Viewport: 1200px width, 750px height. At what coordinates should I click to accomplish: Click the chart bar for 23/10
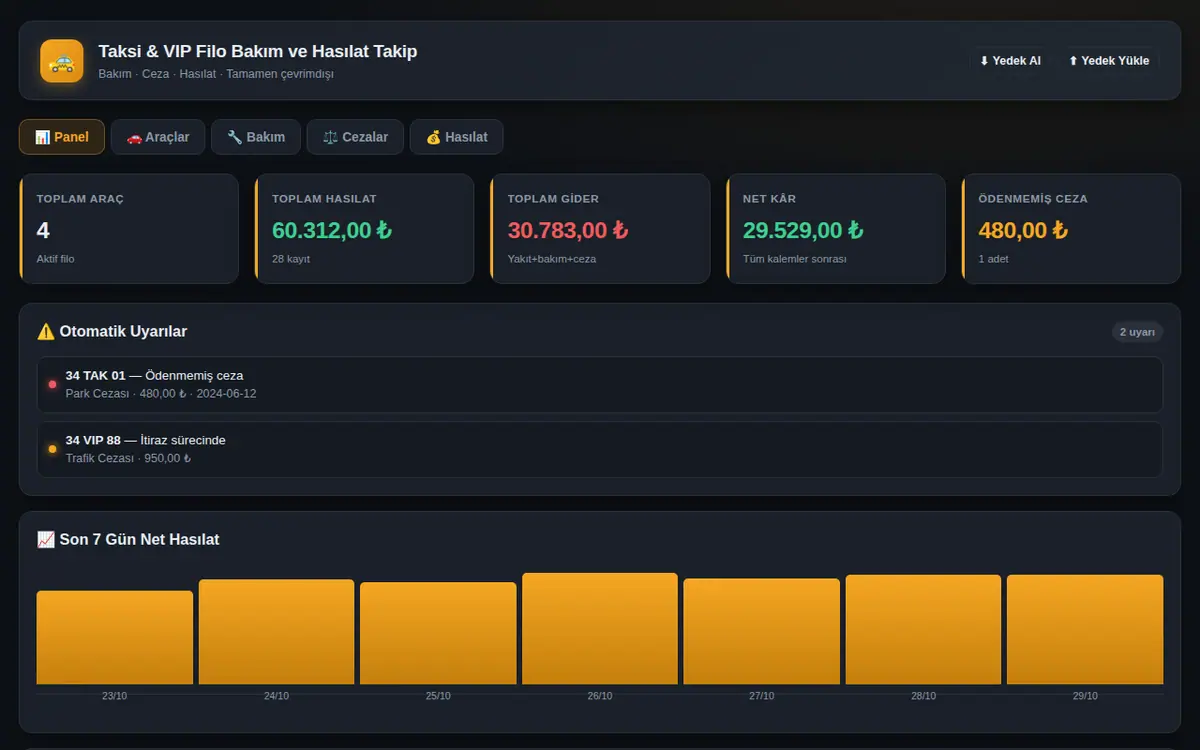point(115,638)
